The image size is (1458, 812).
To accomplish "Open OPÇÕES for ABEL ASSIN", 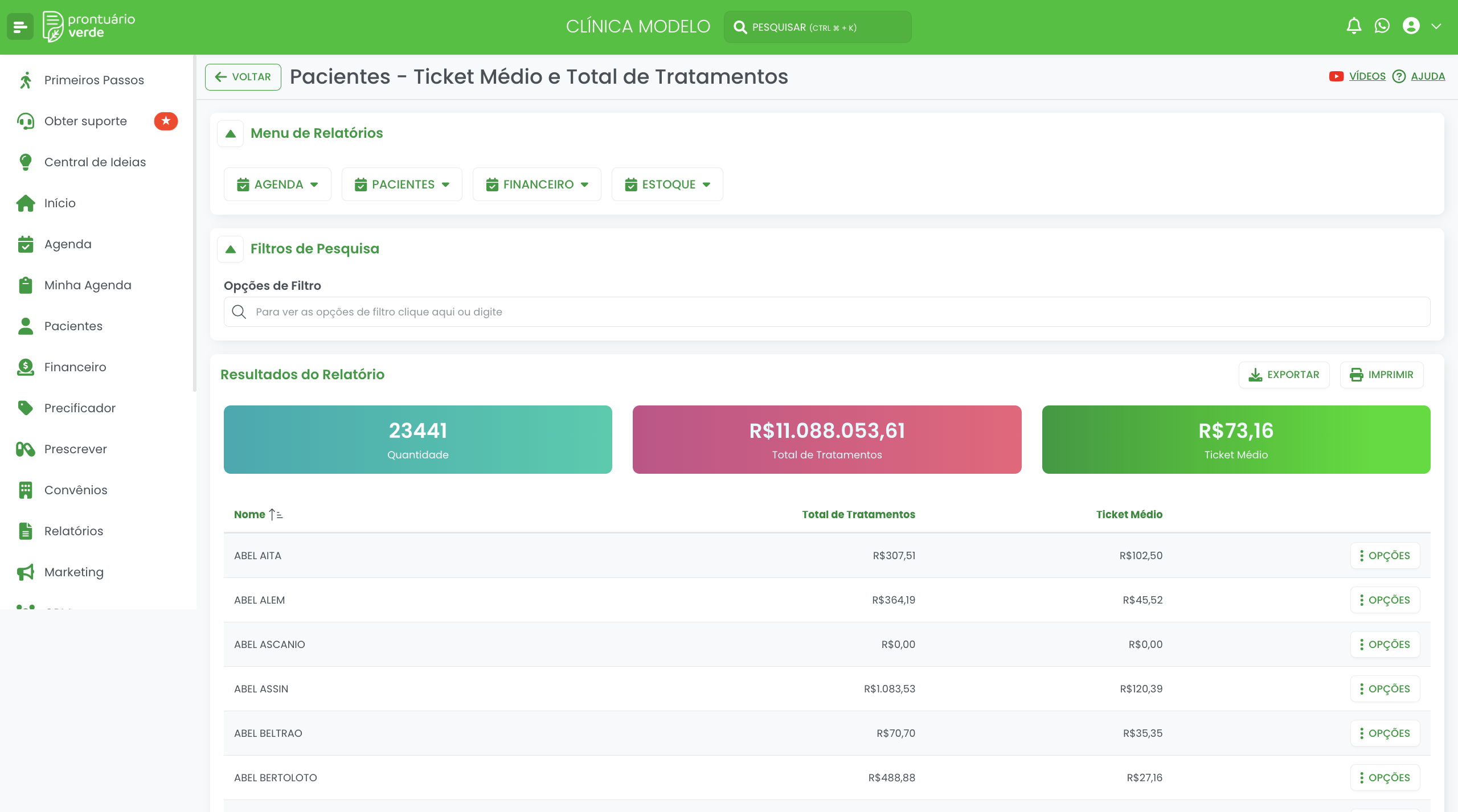I will [1385, 689].
